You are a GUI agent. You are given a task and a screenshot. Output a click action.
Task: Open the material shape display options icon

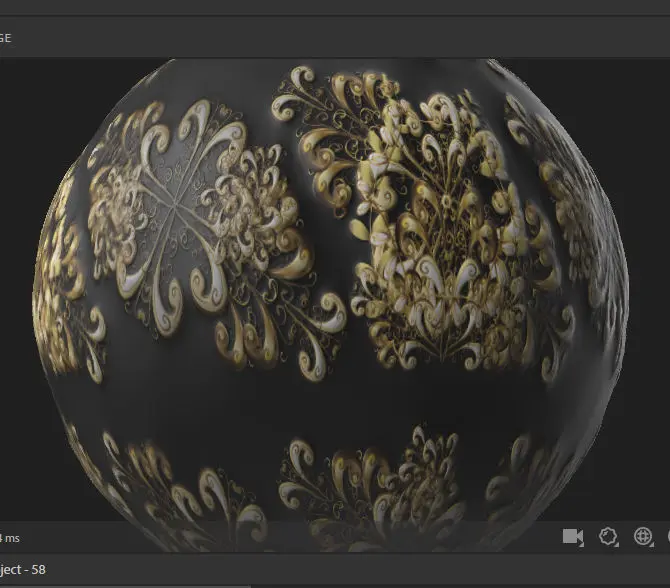[608, 536]
